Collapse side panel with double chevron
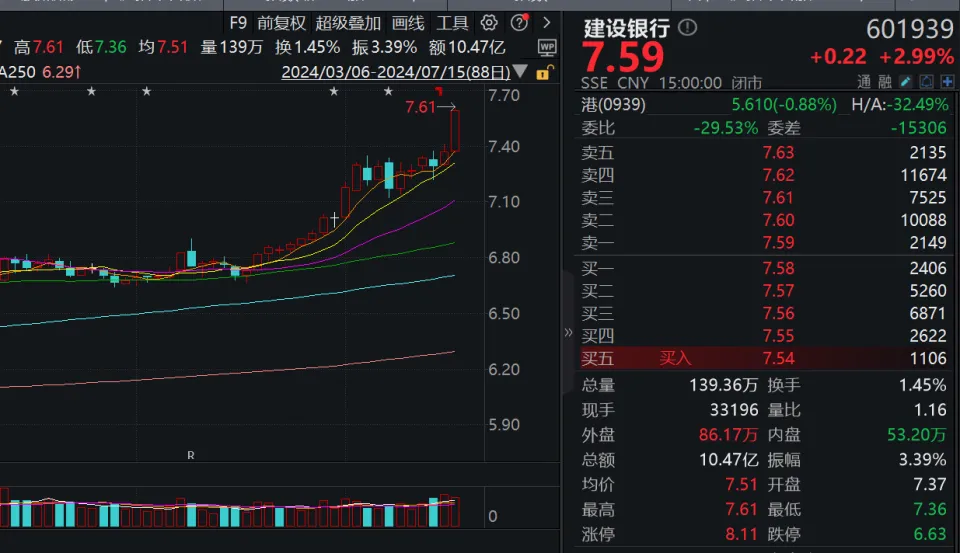The image size is (960, 553). [x=569, y=332]
